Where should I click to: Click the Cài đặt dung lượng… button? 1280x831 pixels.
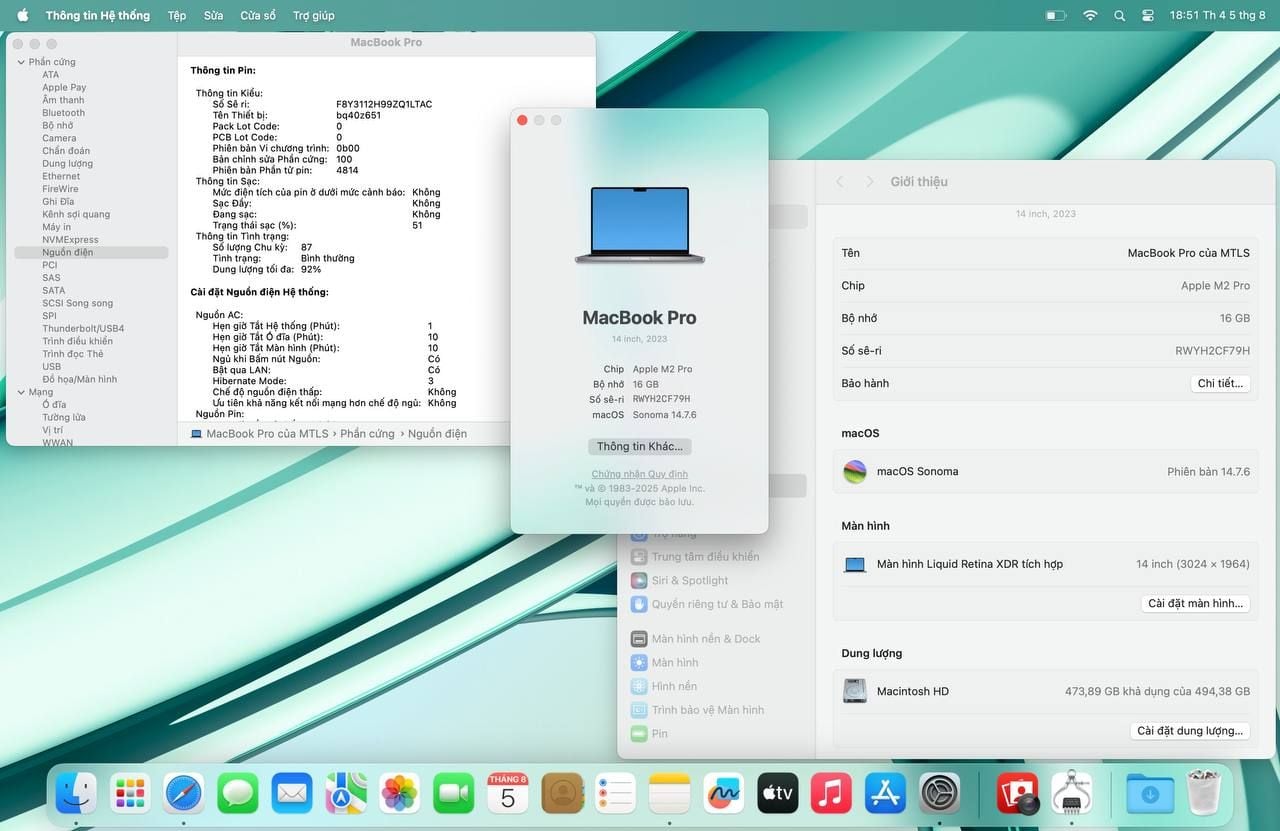(1190, 731)
